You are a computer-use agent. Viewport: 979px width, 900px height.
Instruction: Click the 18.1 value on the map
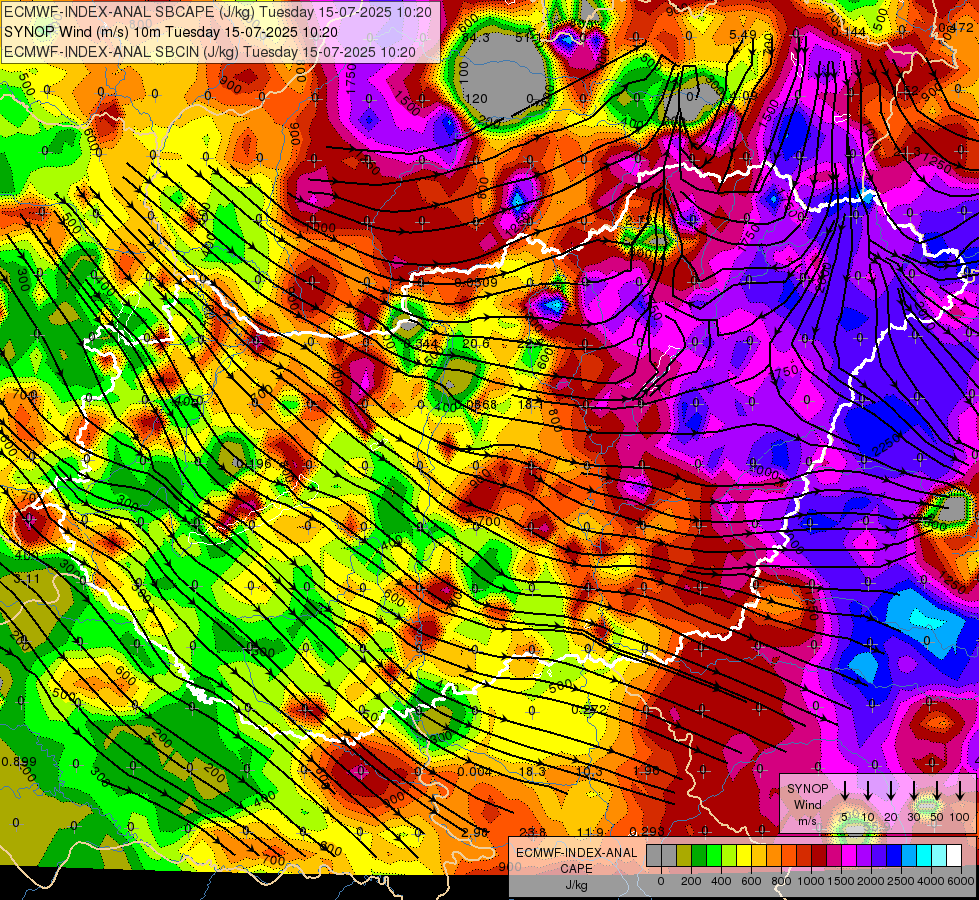531,404
